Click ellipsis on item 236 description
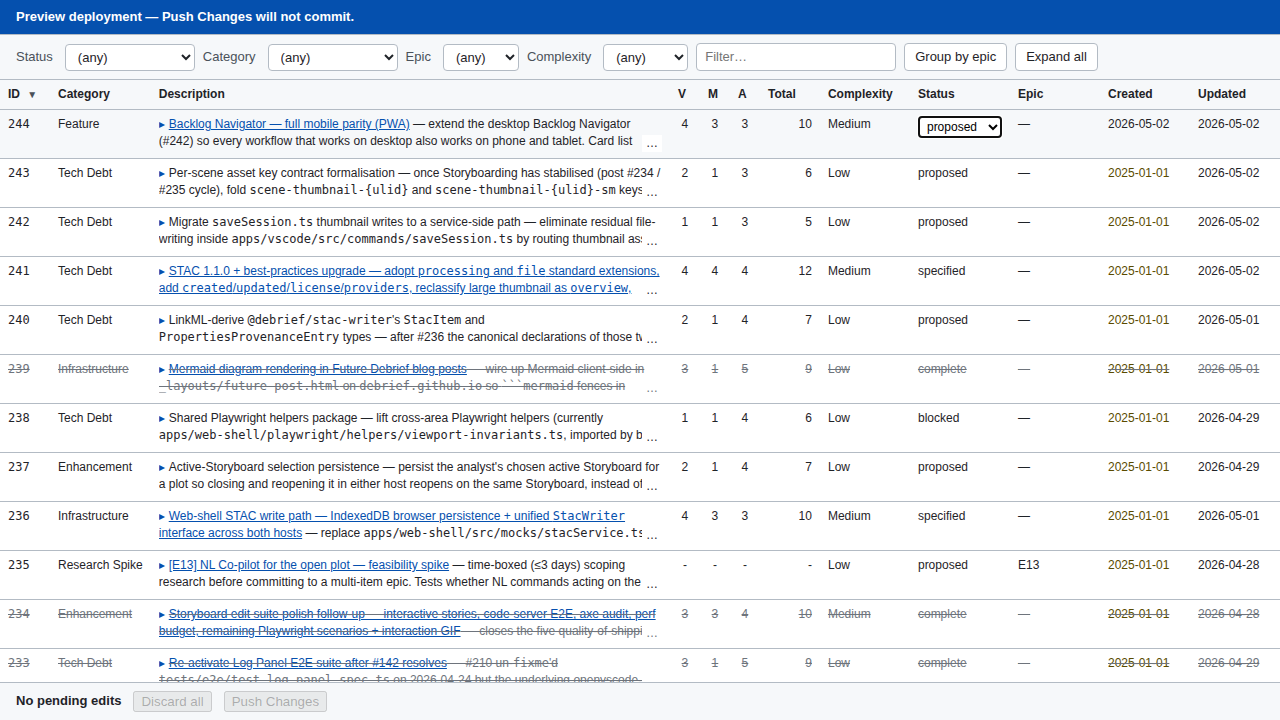Viewport: 1280px width, 720px height. (652, 534)
